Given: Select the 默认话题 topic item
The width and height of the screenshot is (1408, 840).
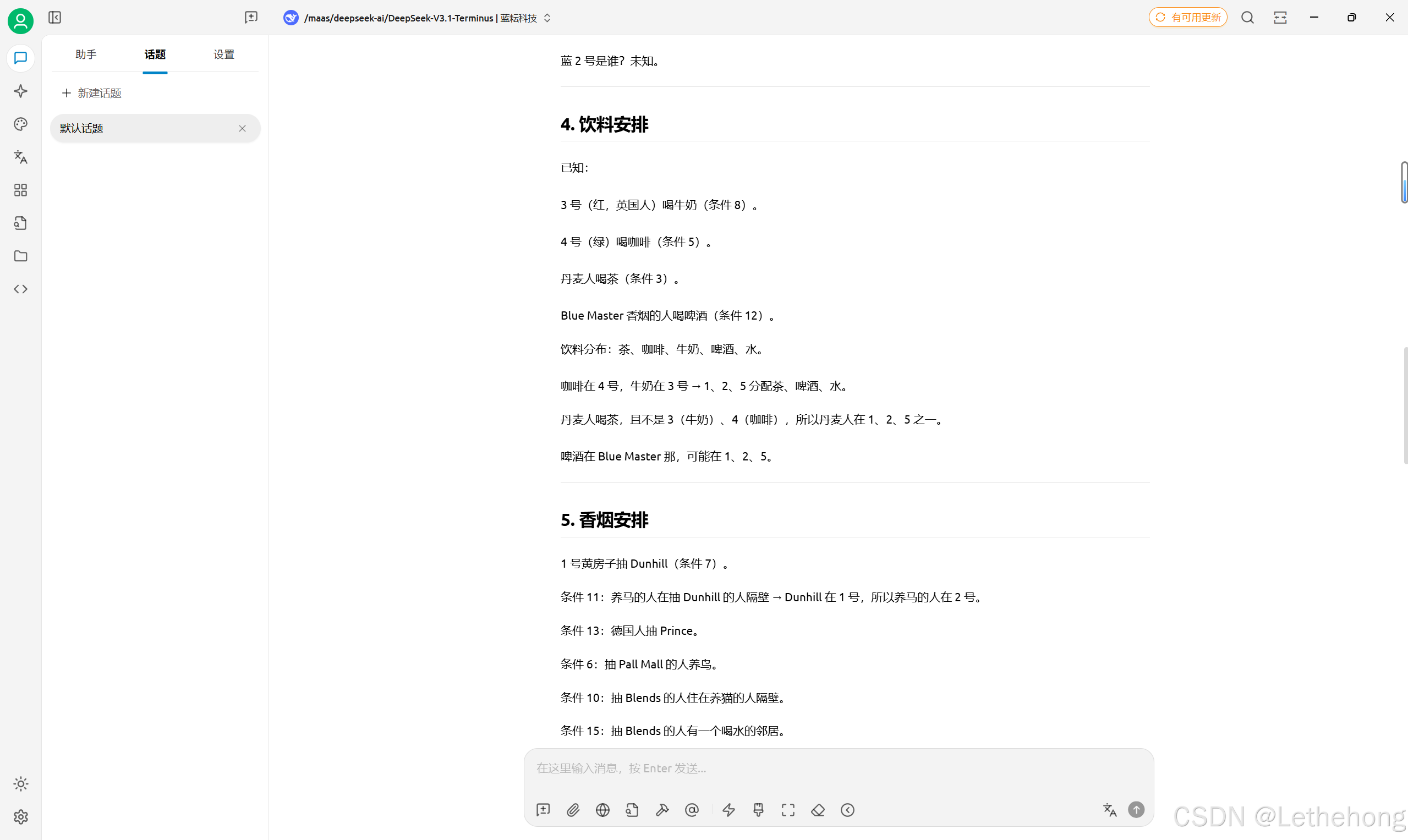Looking at the screenshot, I should pos(155,129).
